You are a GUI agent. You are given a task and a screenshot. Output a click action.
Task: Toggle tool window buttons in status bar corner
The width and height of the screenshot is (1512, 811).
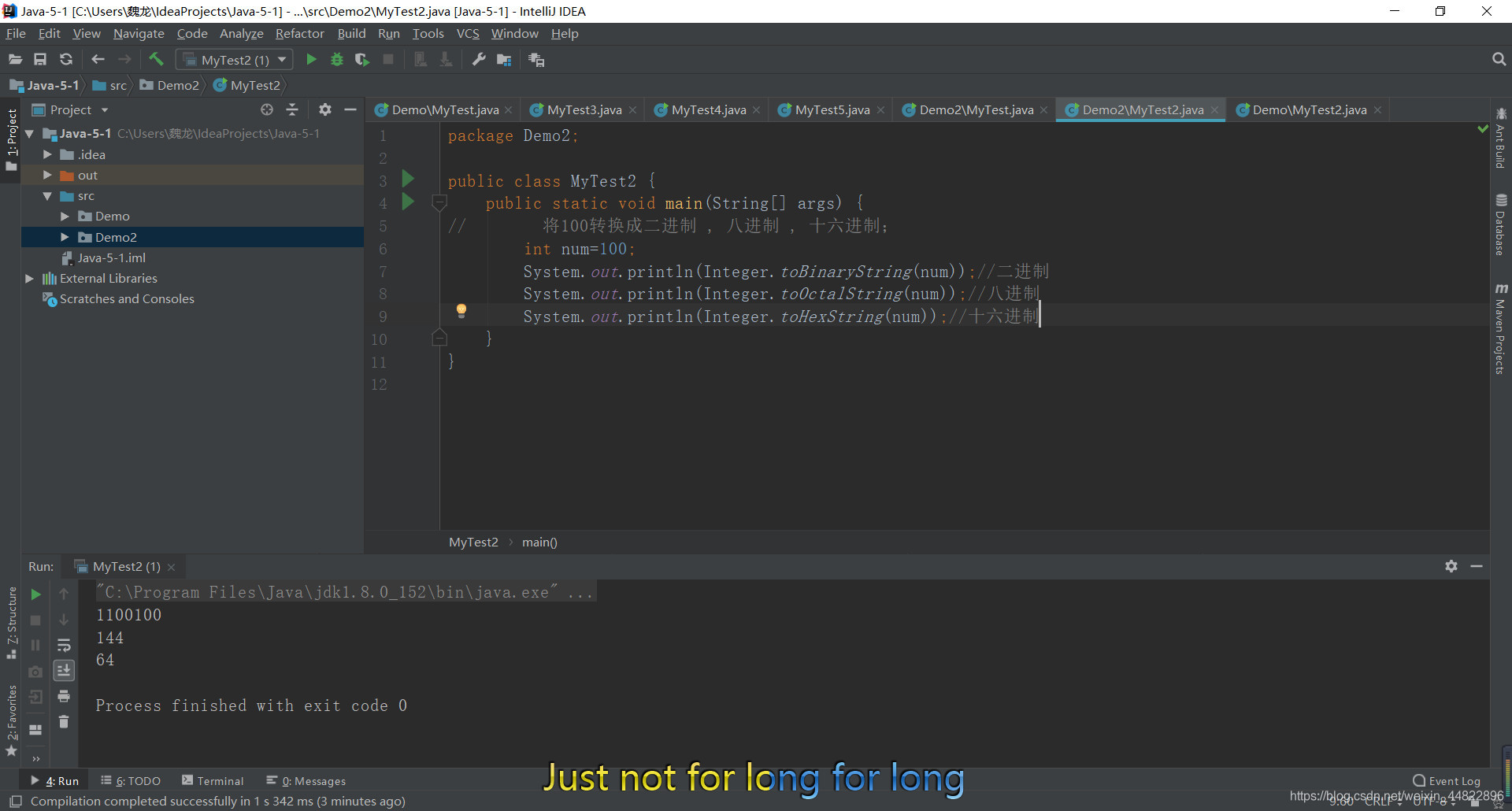coord(15,802)
